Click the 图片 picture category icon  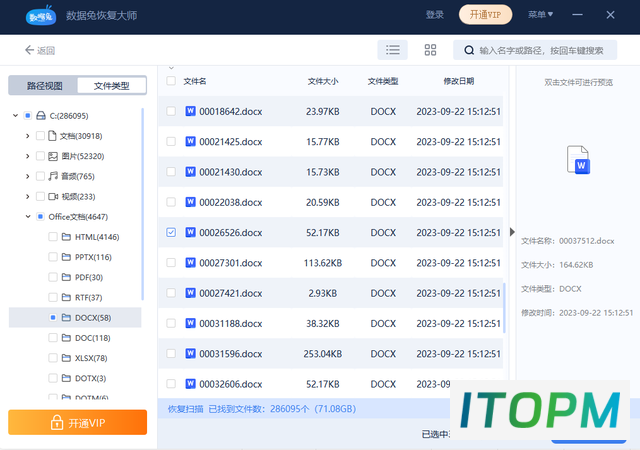click(53, 156)
